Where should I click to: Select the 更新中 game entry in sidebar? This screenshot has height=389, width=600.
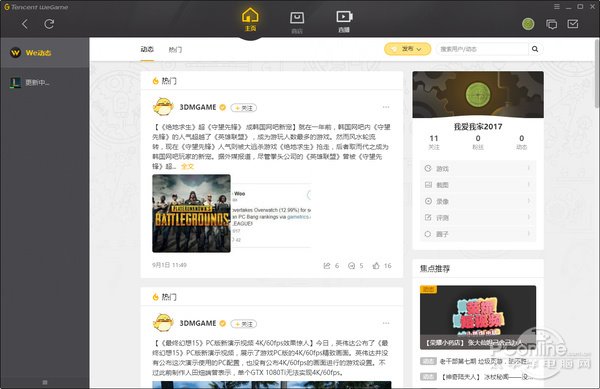(45, 82)
